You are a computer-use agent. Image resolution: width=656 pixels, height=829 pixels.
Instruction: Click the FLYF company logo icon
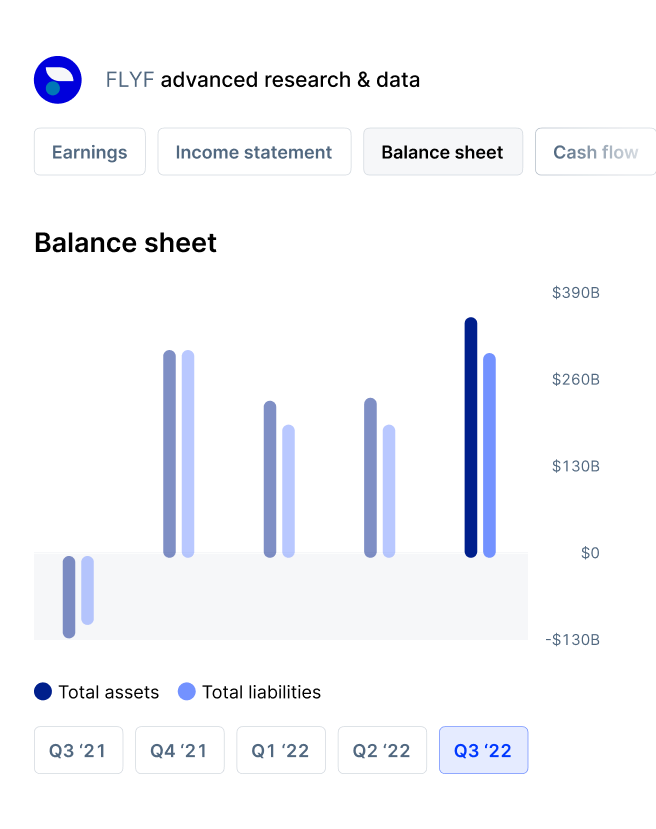(58, 80)
